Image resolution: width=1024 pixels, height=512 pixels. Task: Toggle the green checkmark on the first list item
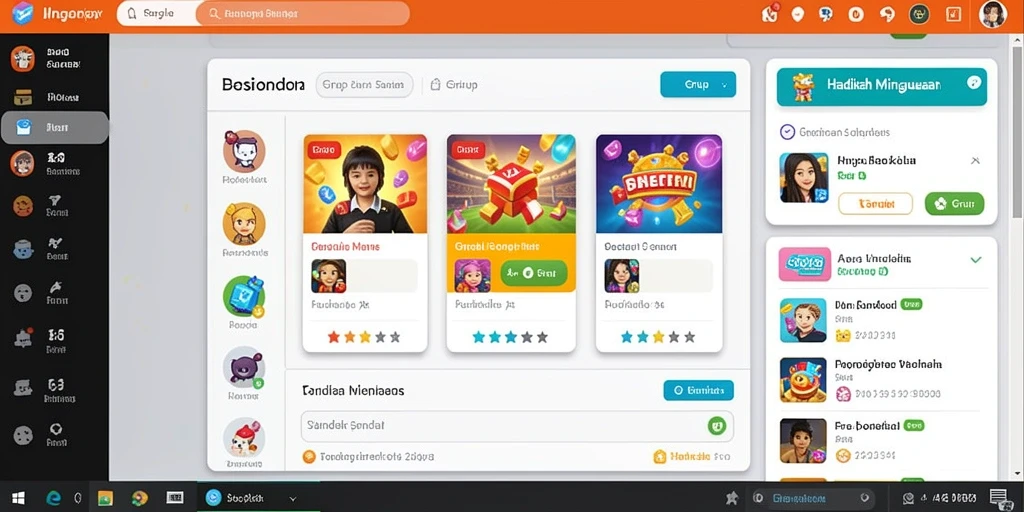coord(976,260)
